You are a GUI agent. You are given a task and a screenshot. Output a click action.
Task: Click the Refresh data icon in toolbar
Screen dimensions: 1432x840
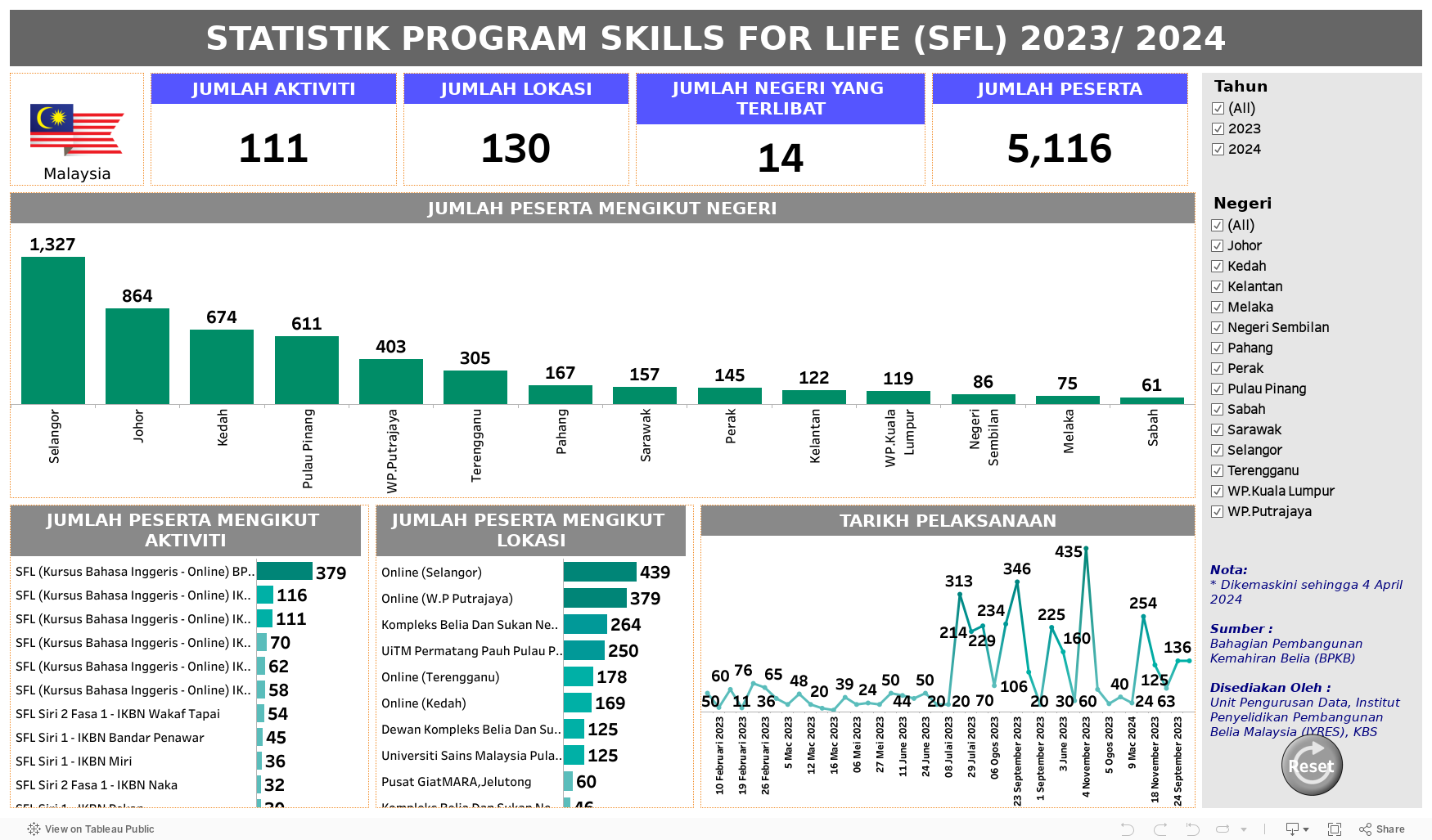[x=1223, y=829]
